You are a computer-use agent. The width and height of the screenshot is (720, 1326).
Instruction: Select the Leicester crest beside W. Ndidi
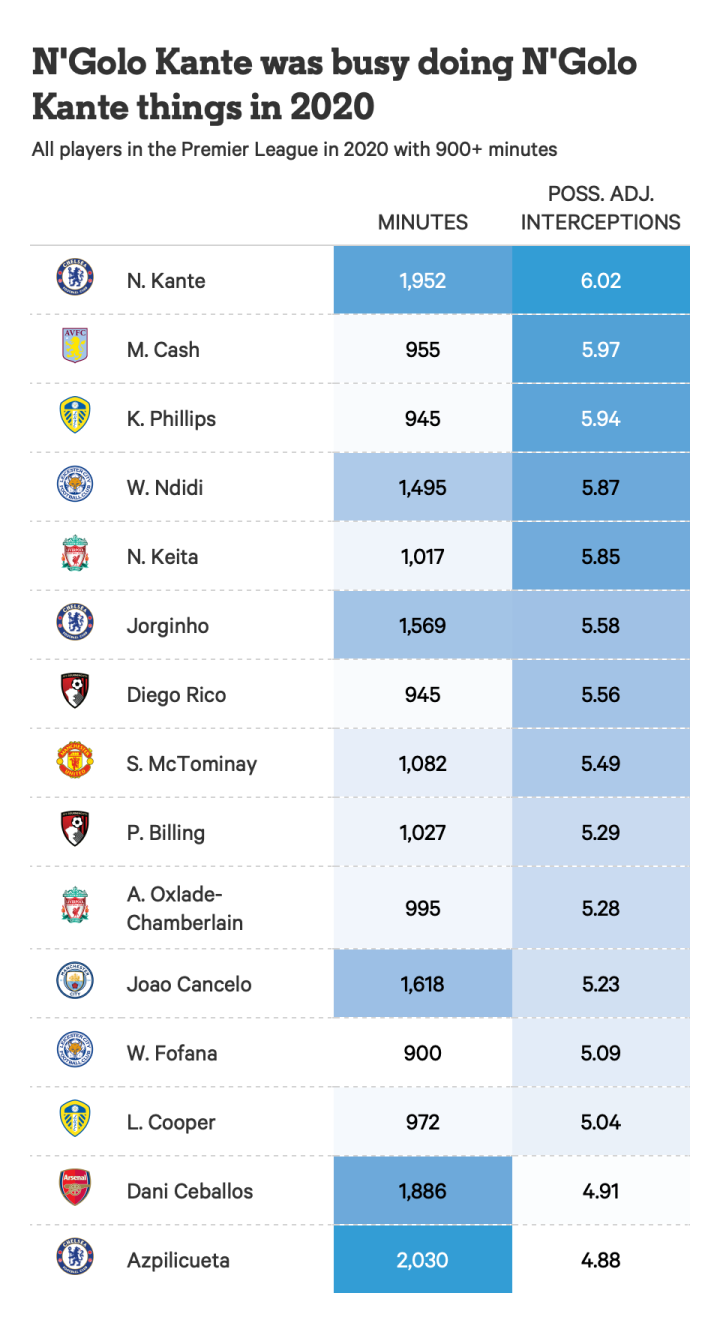coord(75,487)
